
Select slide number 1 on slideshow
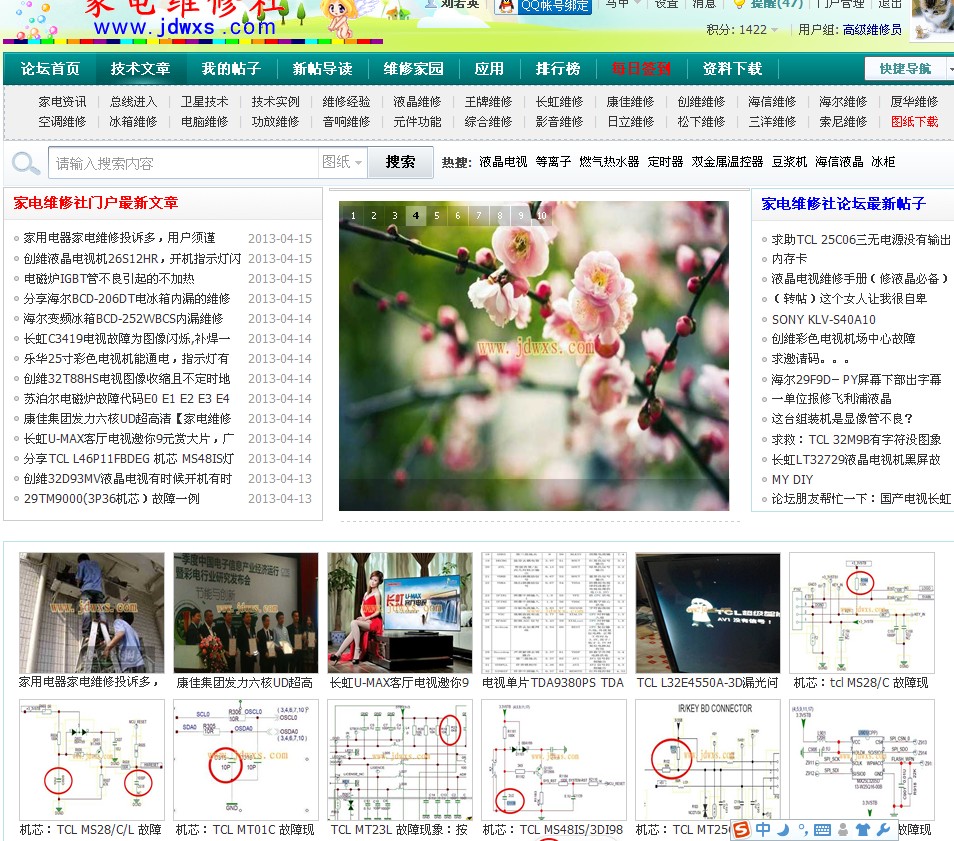353,215
